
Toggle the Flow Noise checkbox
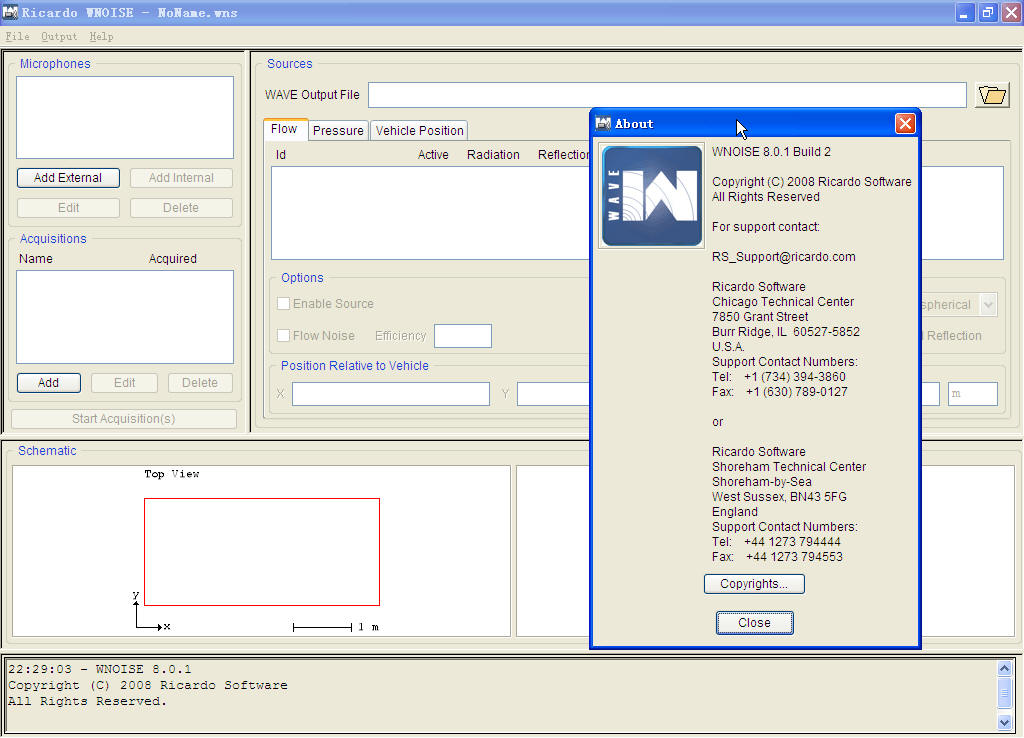click(283, 336)
